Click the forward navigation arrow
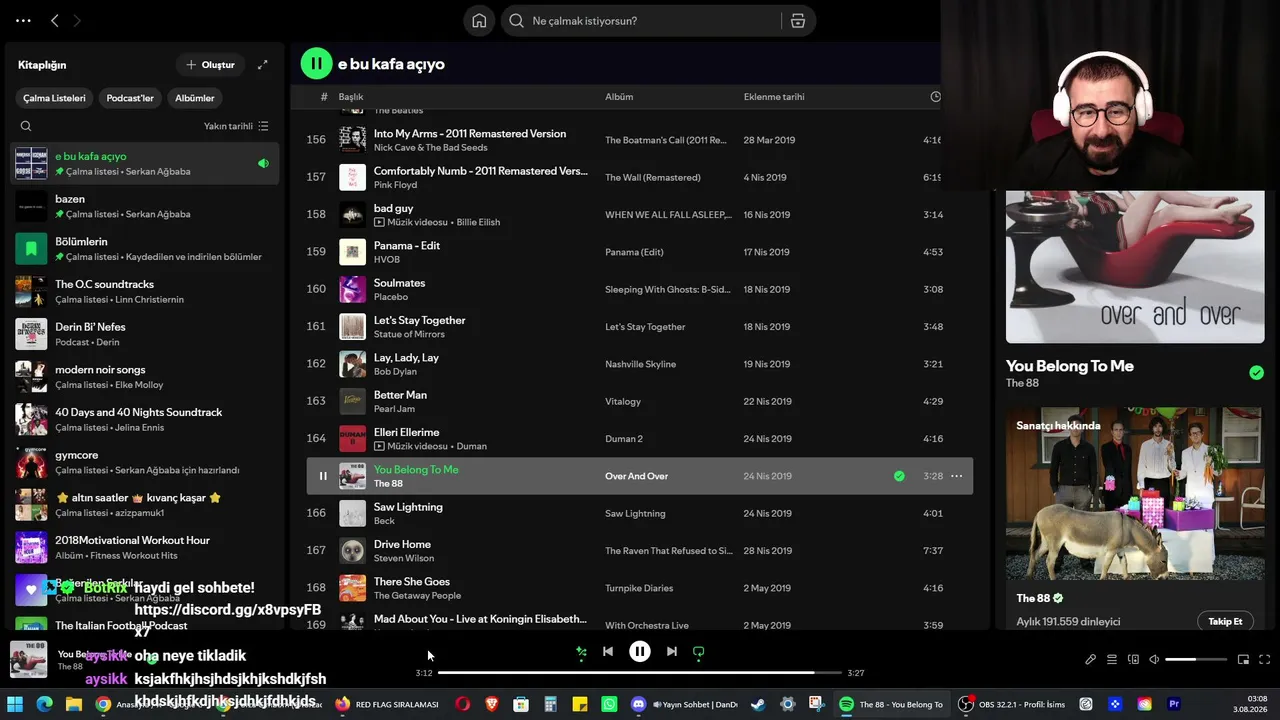Viewport: 1280px width, 720px height. tap(77, 21)
